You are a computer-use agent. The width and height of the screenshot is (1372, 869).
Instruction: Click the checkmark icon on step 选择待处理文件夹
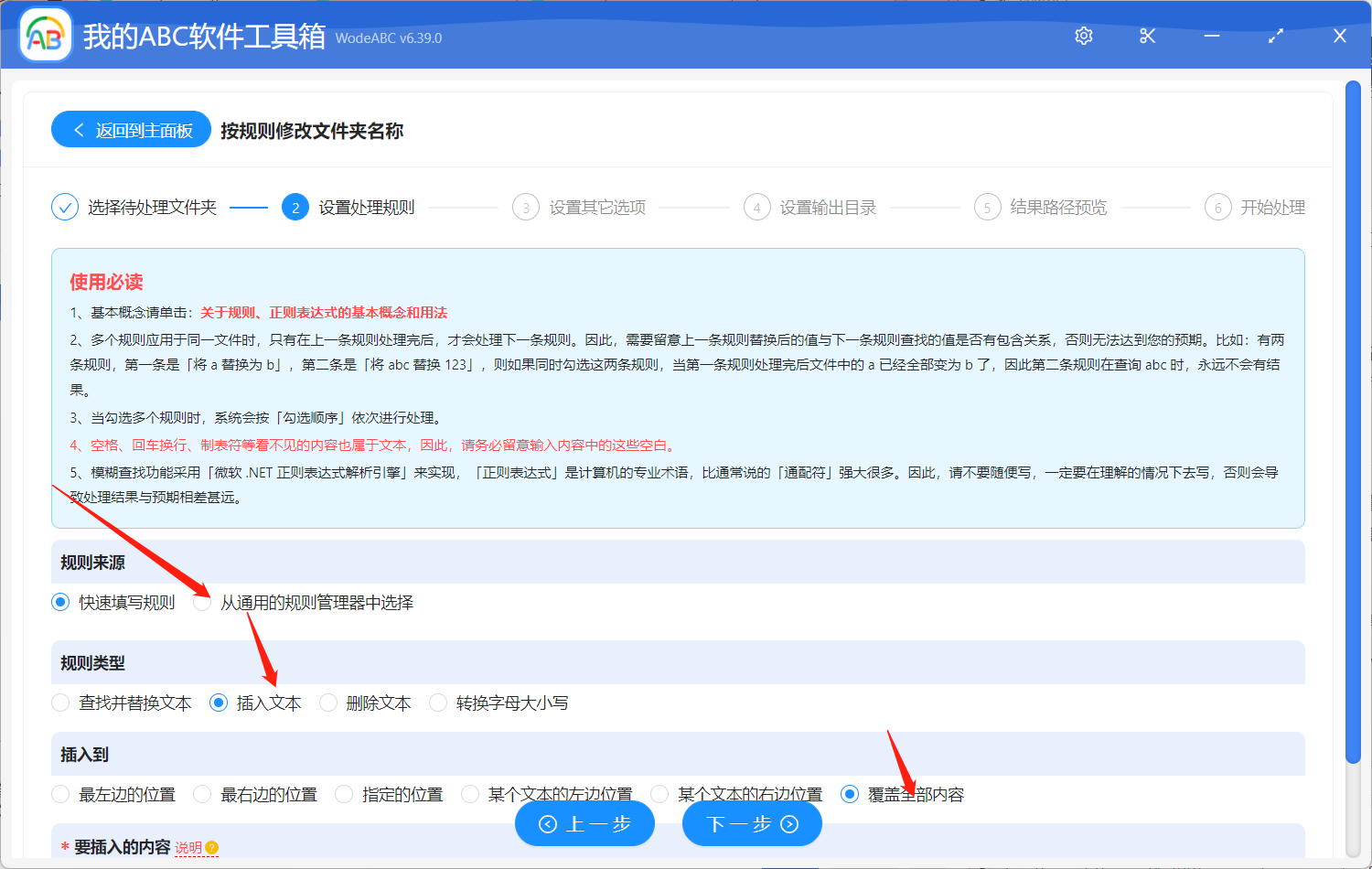64,208
